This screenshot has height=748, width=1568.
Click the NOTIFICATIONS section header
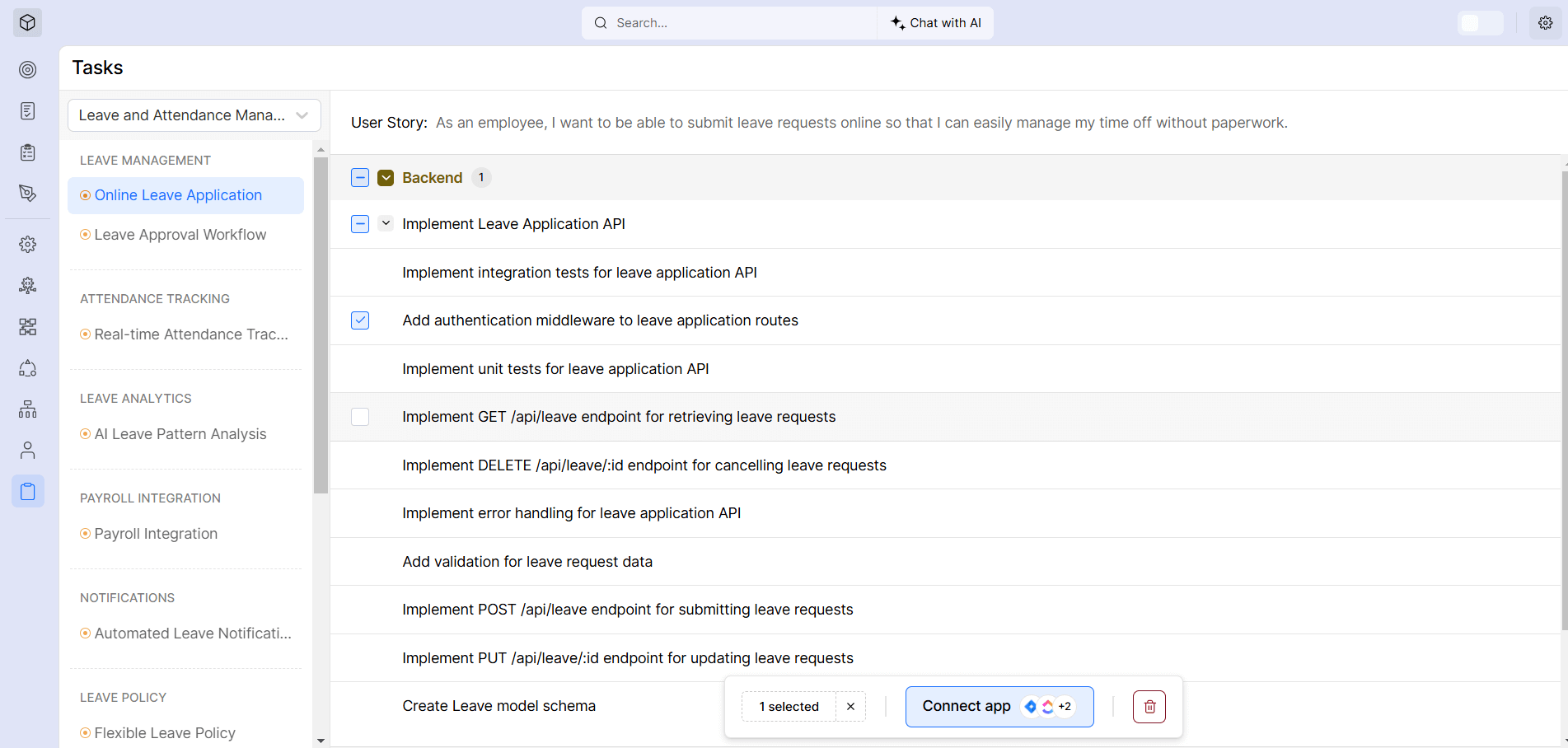point(127,598)
